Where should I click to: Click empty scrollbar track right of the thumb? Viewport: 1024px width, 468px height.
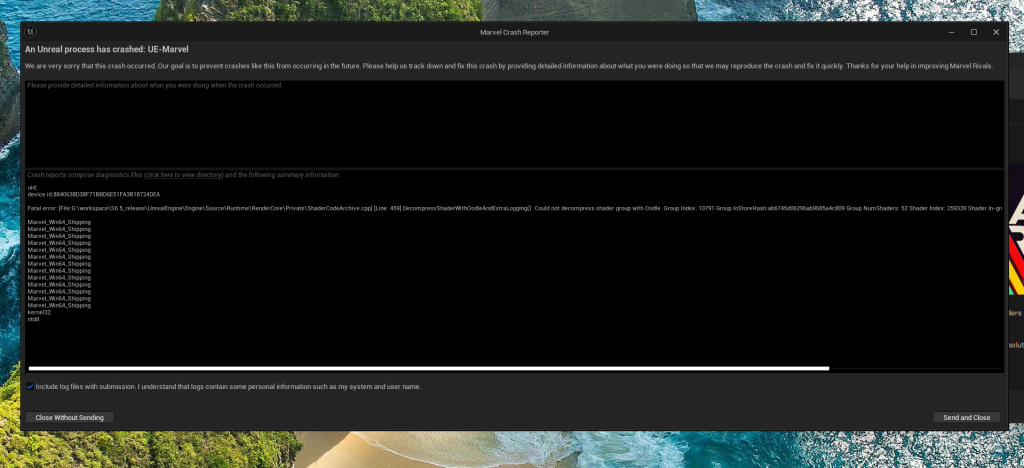tap(915, 368)
